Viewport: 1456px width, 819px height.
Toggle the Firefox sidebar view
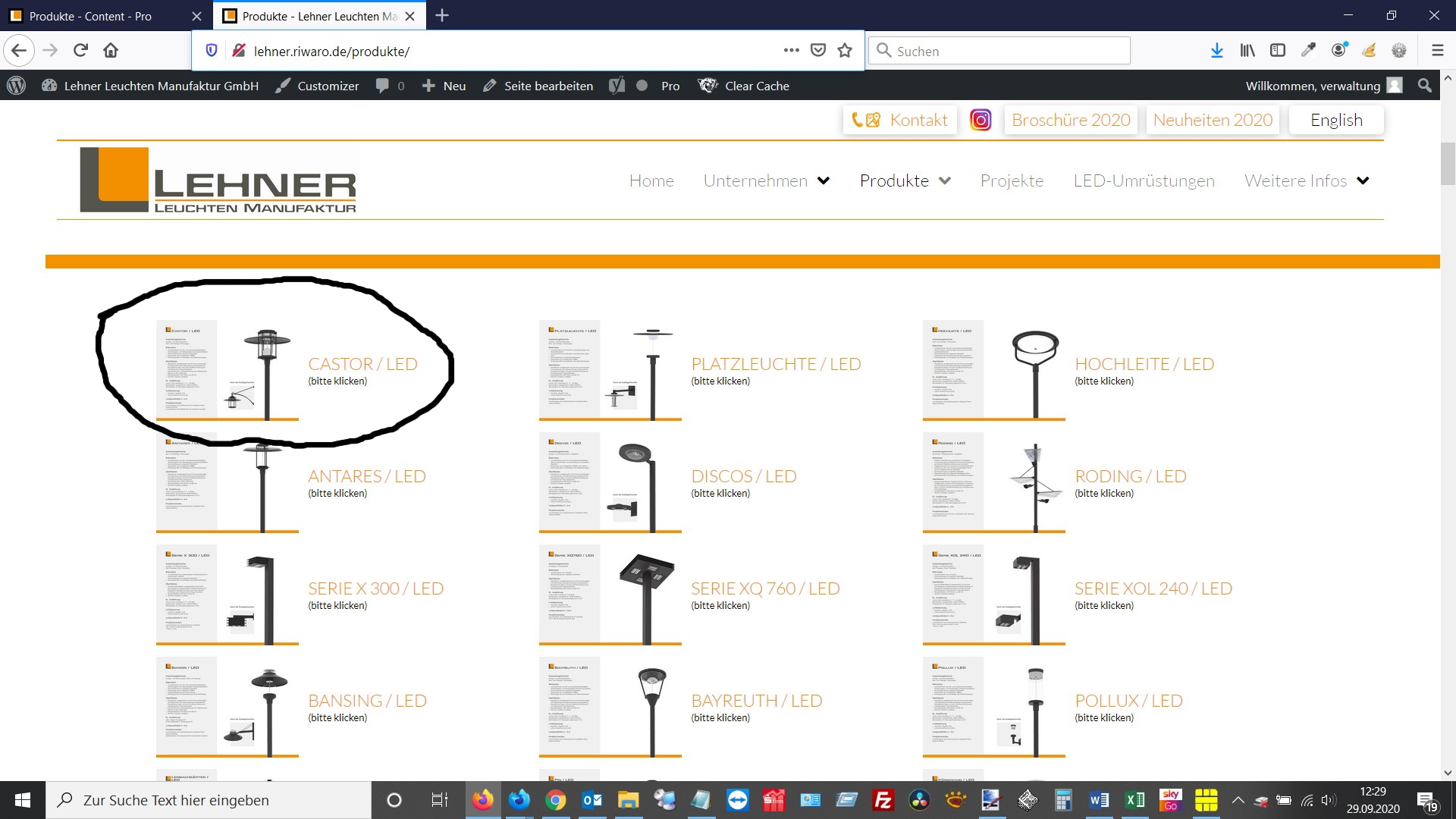[1278, 51]
